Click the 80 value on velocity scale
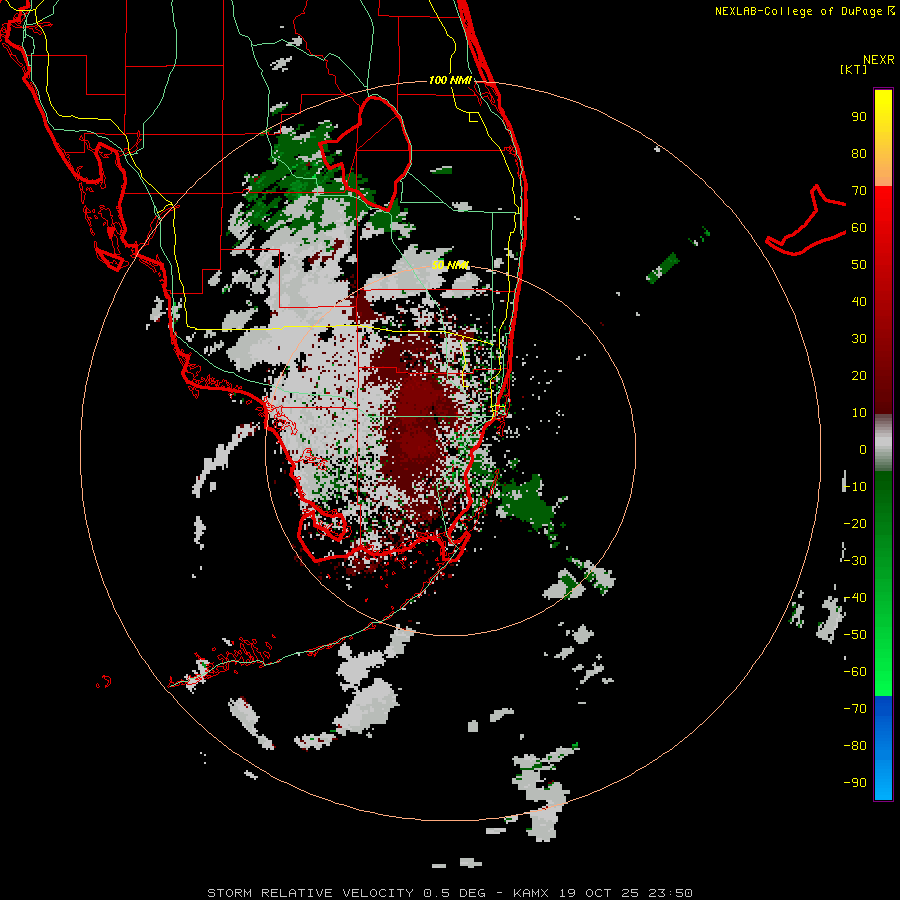The image size is (900, 900). coord(859,154)
